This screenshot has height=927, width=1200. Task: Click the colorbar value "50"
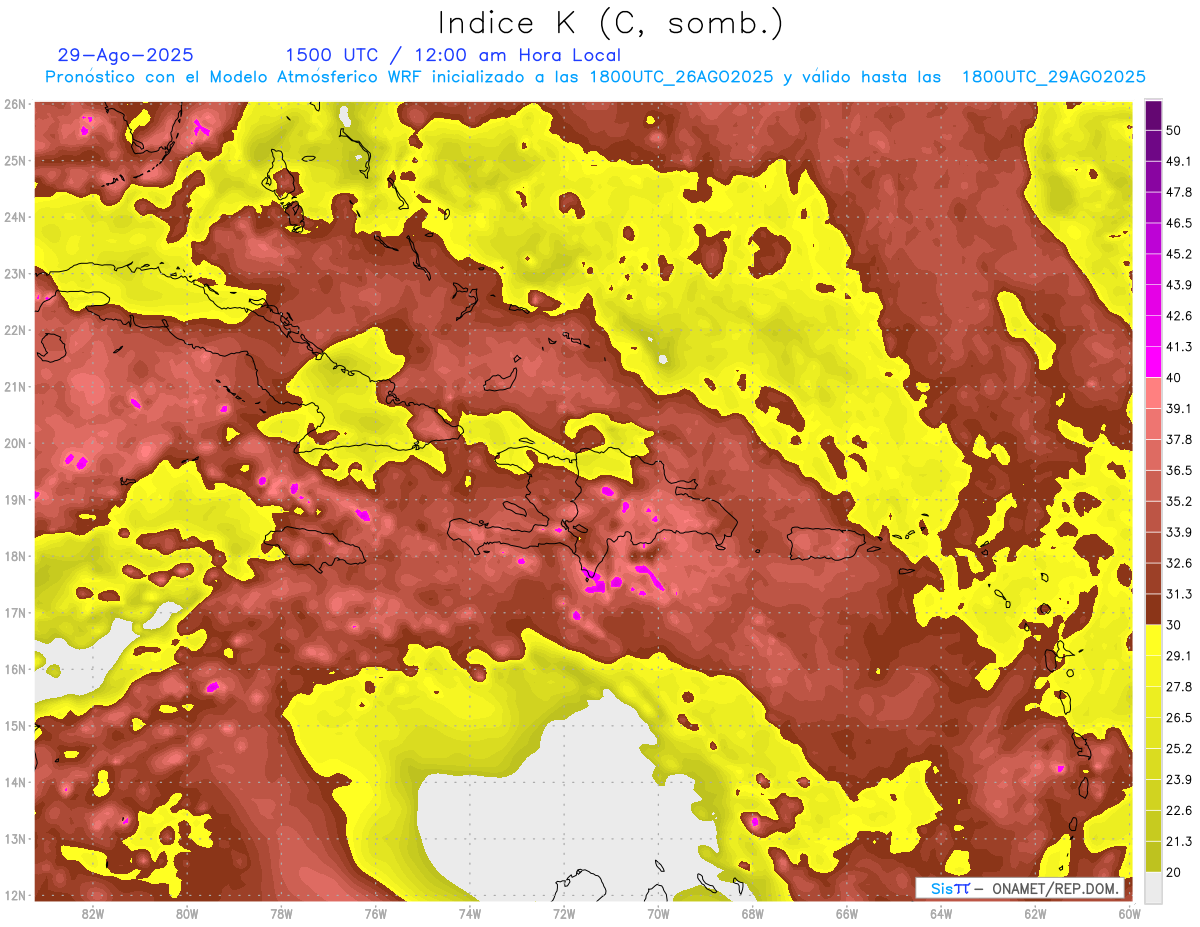1175,130
